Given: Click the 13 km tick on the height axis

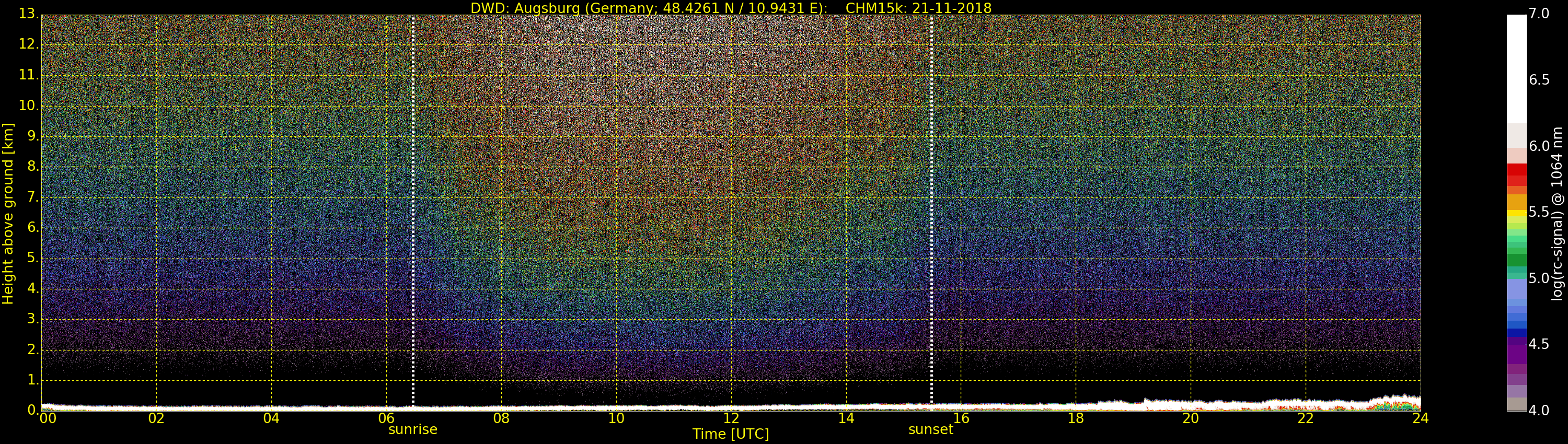Looking at the screenshot, I should pyautogui.click(x=28, y=14).
